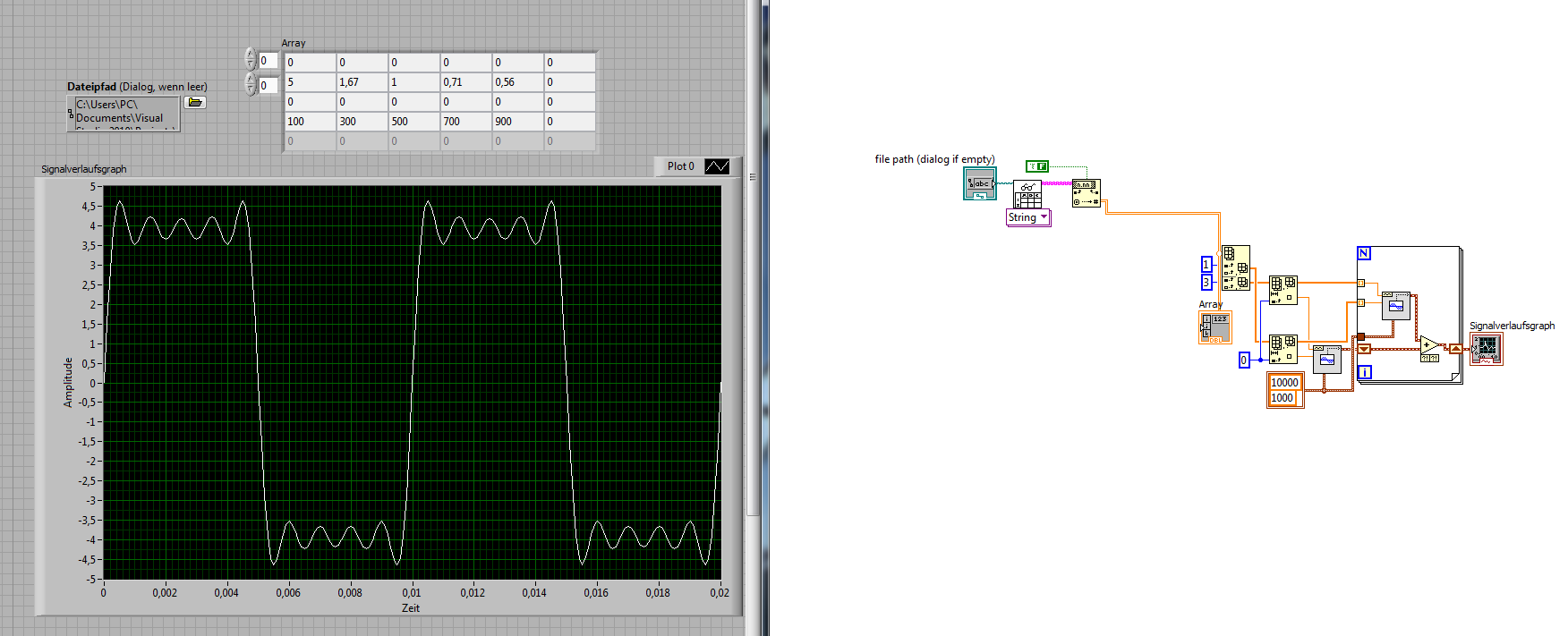The image size is (1568, 636).
Task: Click the upper auto-indexing tunnel on the loop
Action: click(x=1360, y=283)
